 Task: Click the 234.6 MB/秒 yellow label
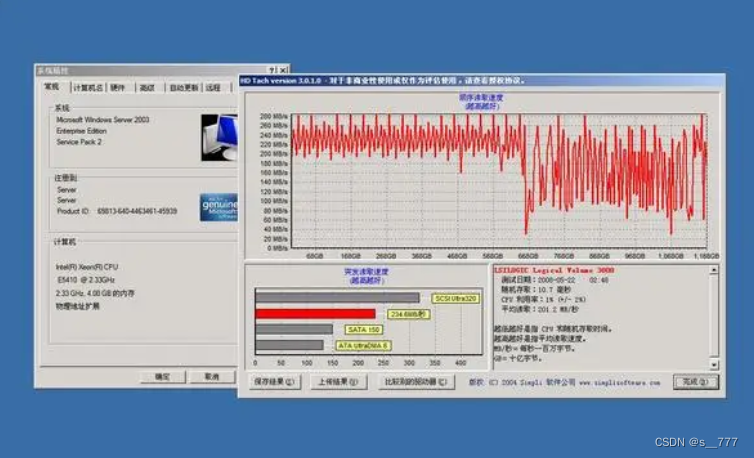point(408,314)
